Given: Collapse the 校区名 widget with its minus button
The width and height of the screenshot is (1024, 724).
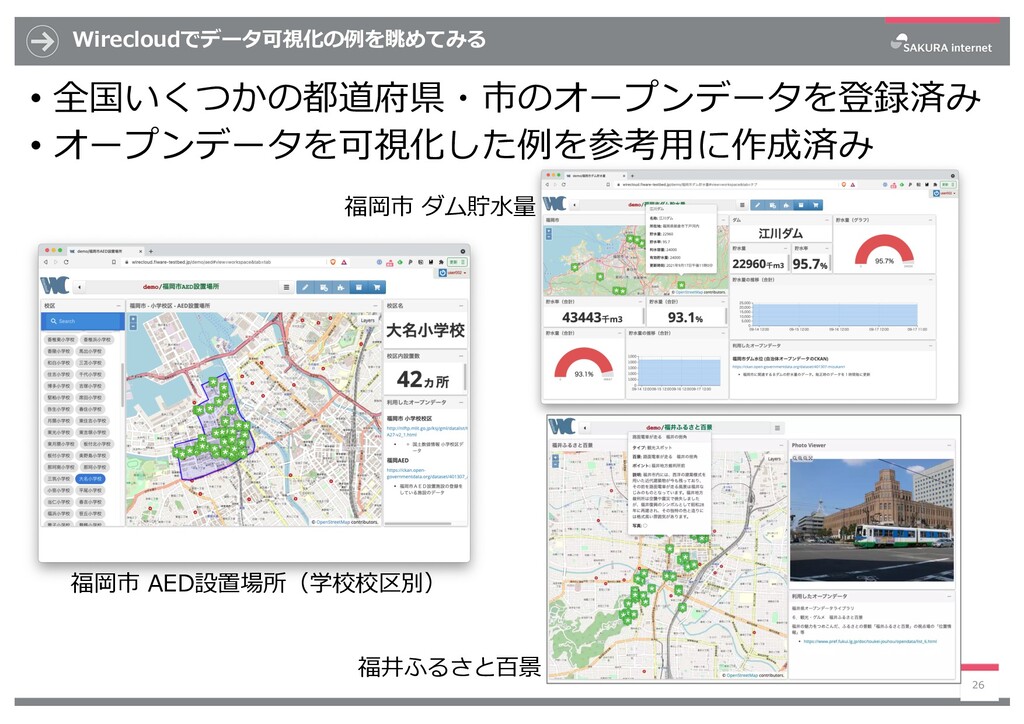Looking at the screenshot, I should click(460, 306).
